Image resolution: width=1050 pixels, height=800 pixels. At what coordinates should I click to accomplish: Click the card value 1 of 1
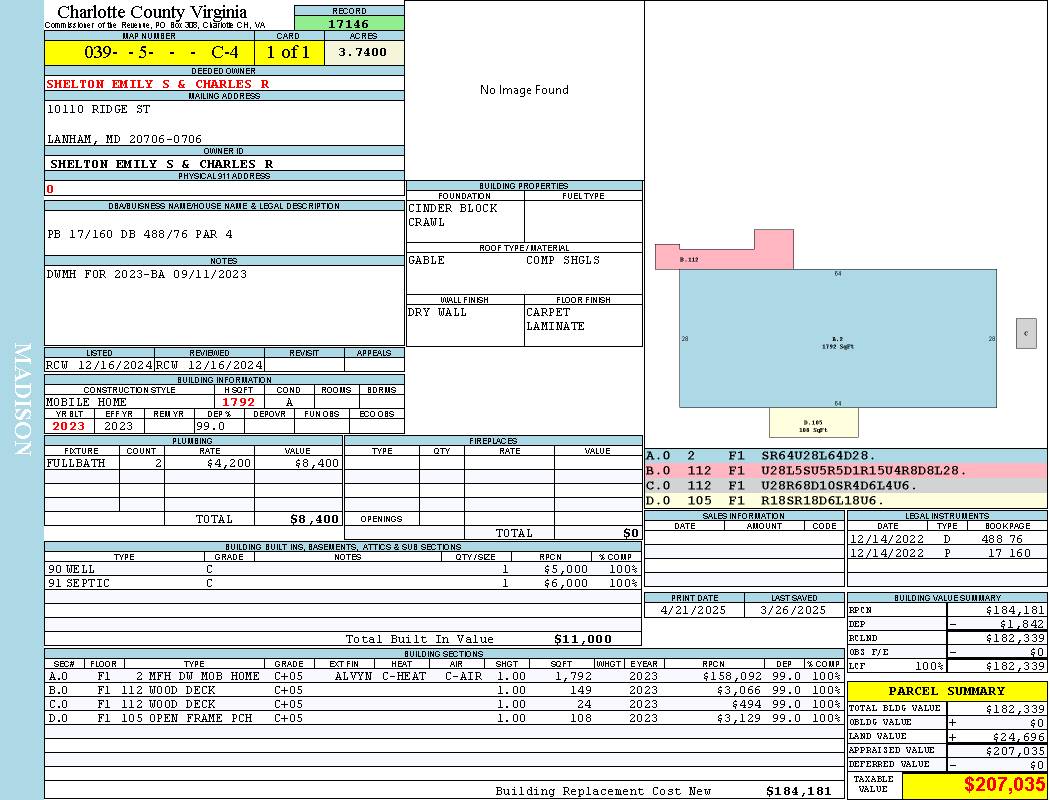(289, 52)
